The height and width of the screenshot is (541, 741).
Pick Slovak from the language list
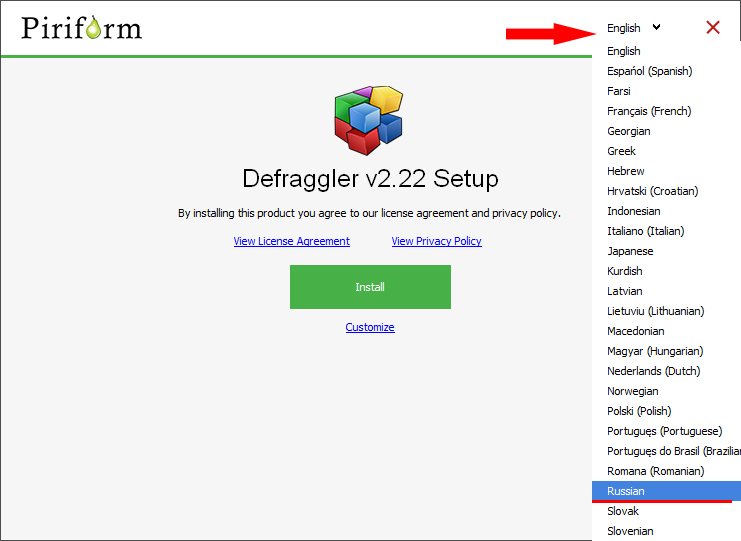pos(624,511)
